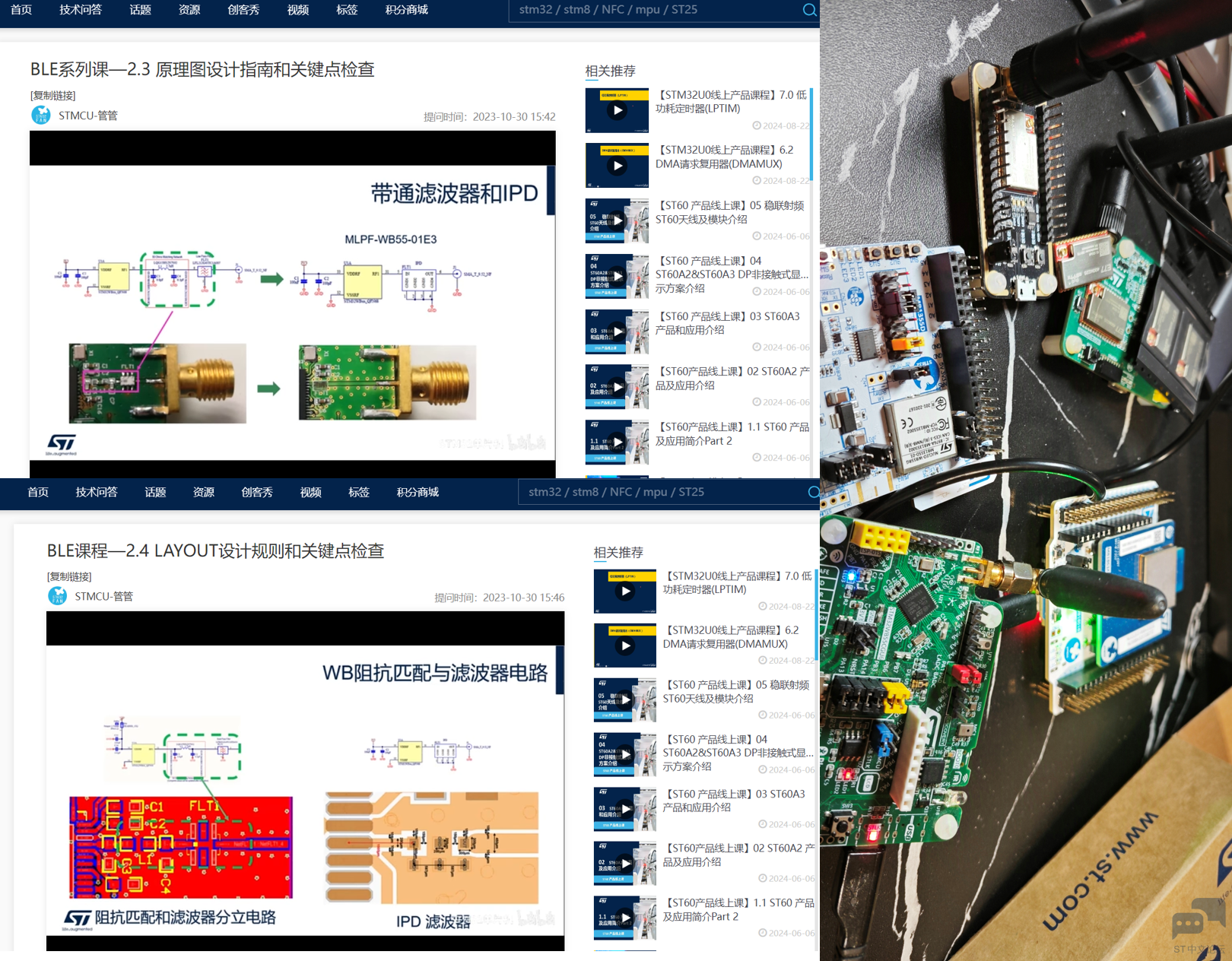Image resolution: width=1232 pixels, height=961 pixels.
Task: Open the 05 稳联射频 ST60天线及模块介绍 title on the 2.3 page
Action: 729,212
